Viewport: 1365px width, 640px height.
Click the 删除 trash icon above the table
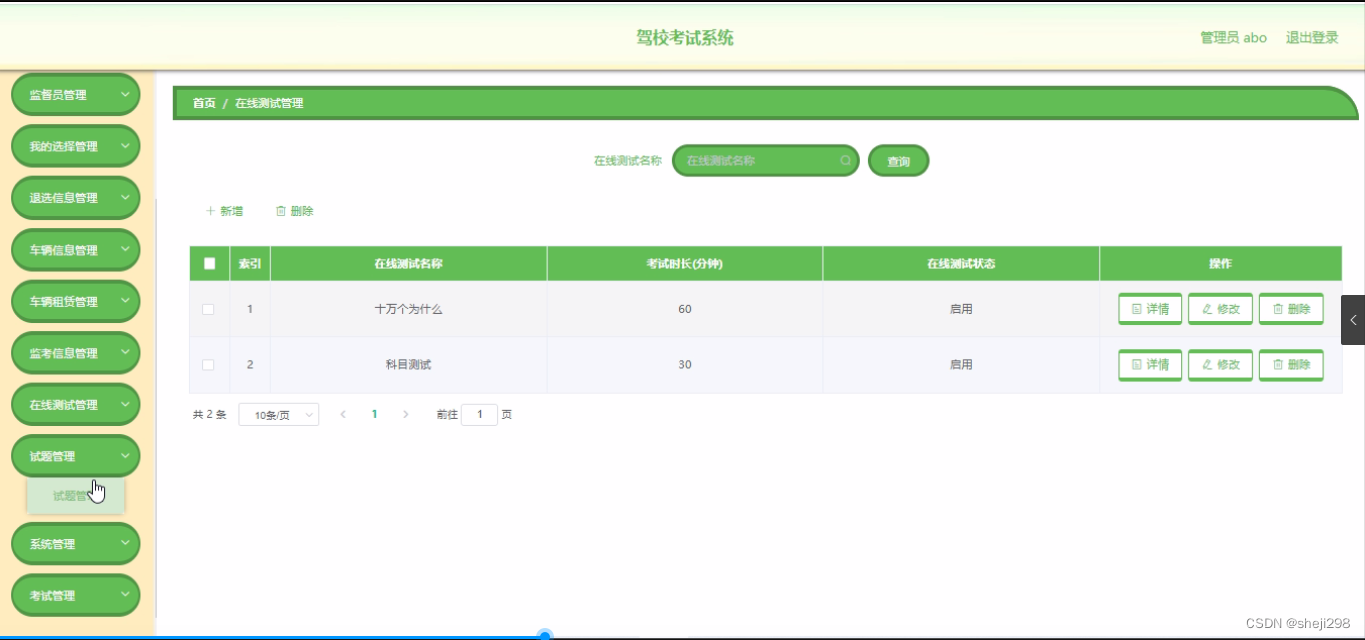click(x=281, y=210)
